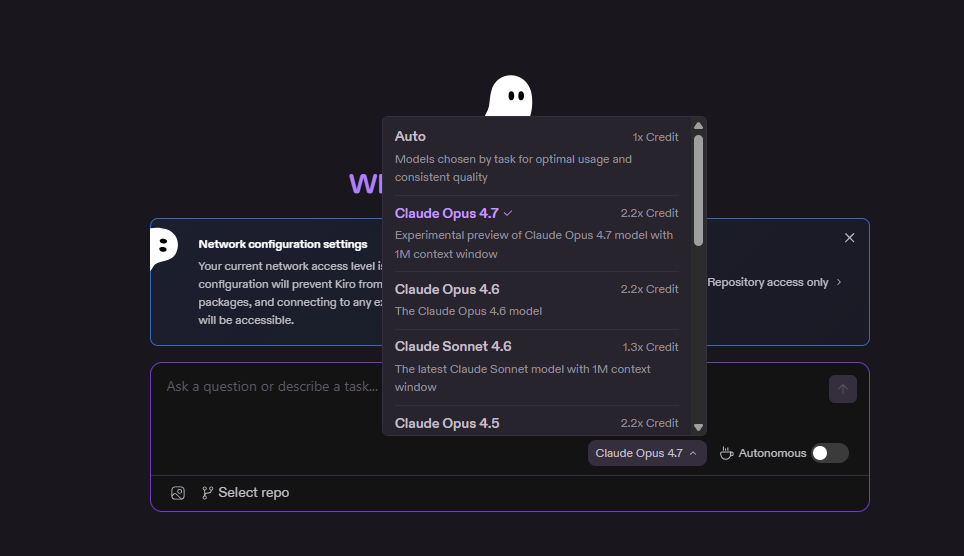Click the branch icon beside Select repo
Image resolution: width=964 pixels, height=556 pixels.
207,493
